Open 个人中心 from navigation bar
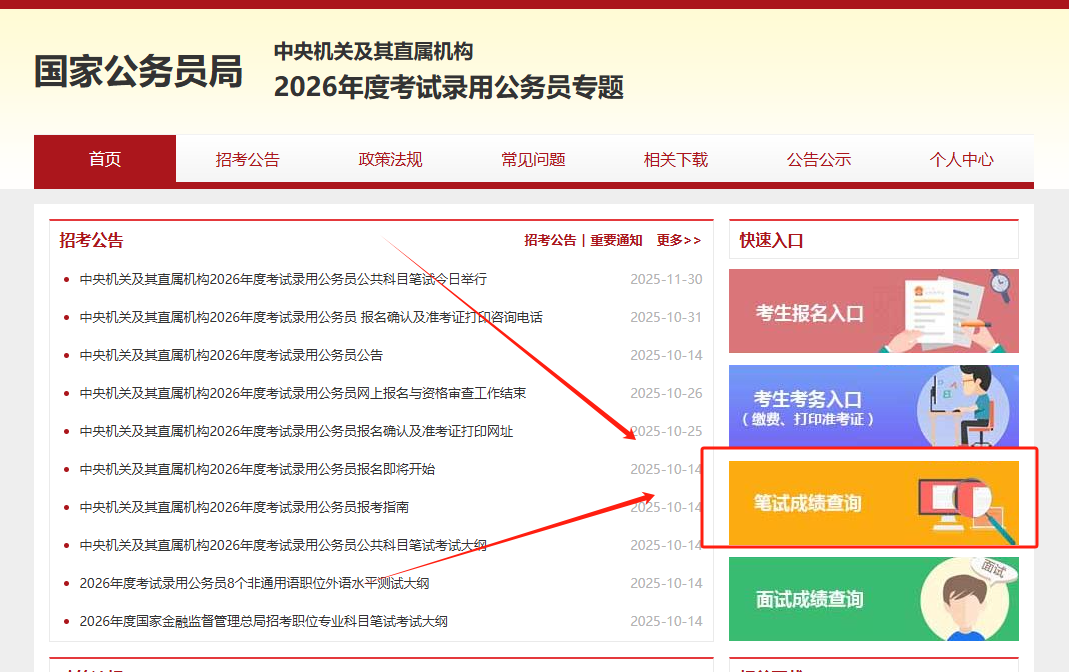 tap(961, 159)
